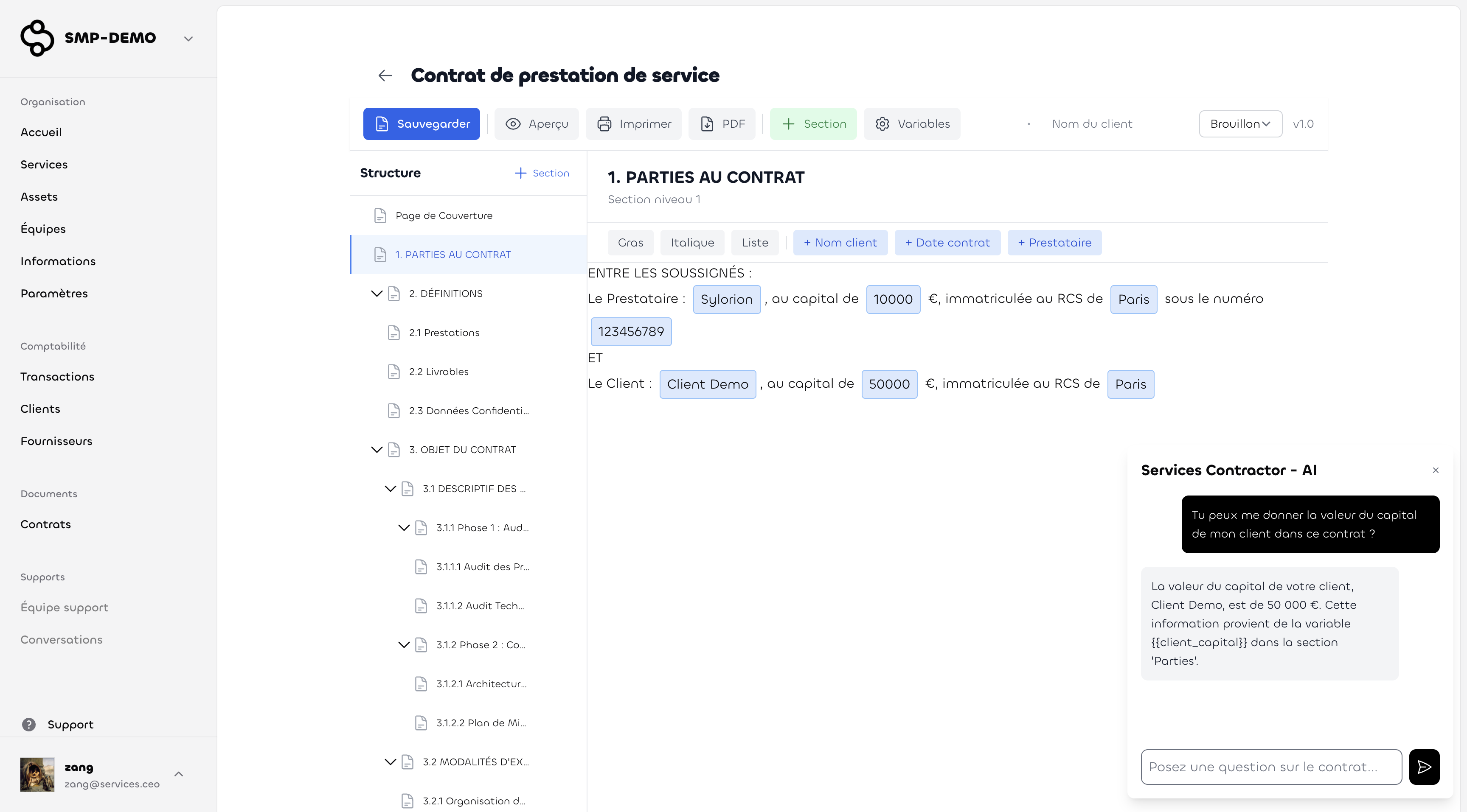Open Variables gear settings

(x=912, y=123)
